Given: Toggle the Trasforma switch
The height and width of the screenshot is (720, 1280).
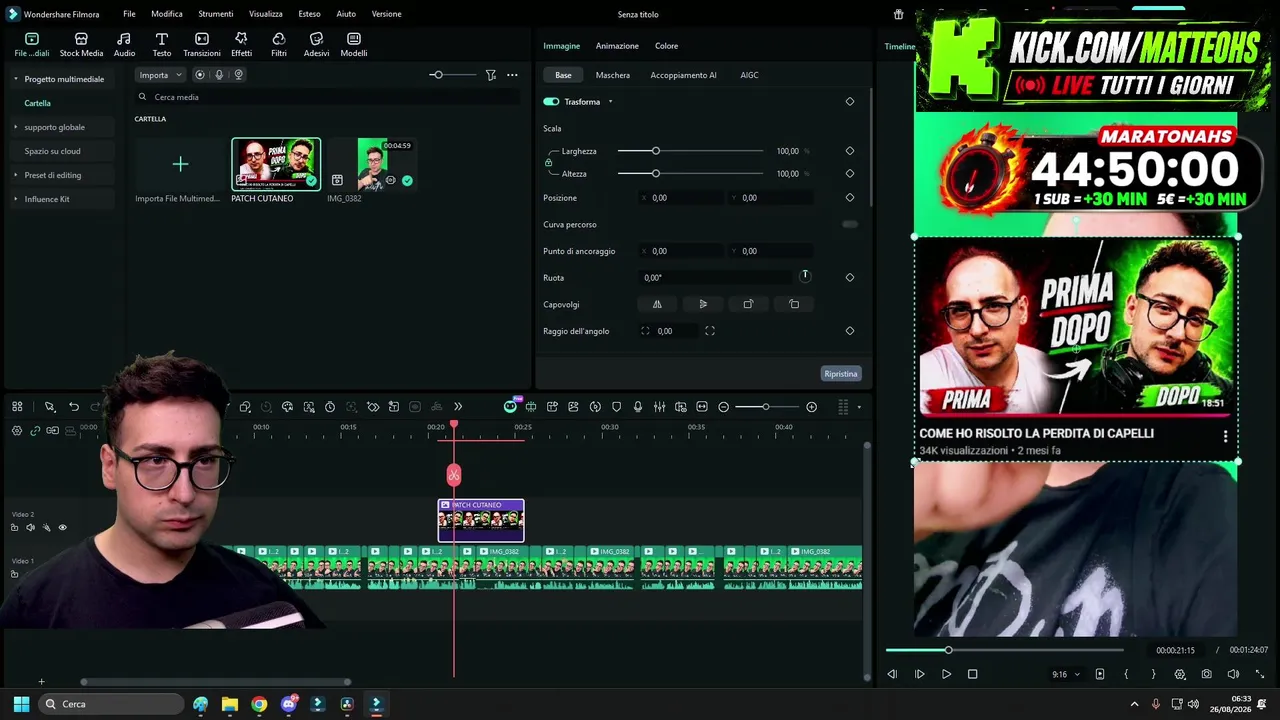Looking at the screenshot, I should coord(551,102).
